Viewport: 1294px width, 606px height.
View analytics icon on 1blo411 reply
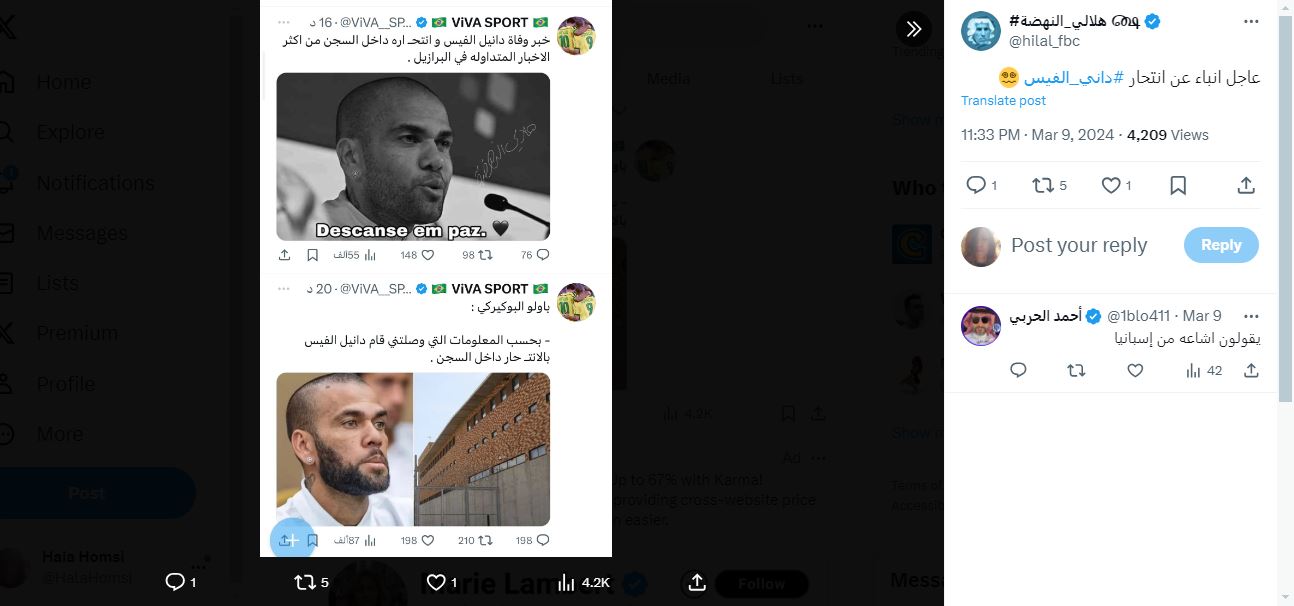coord(1193,370)
